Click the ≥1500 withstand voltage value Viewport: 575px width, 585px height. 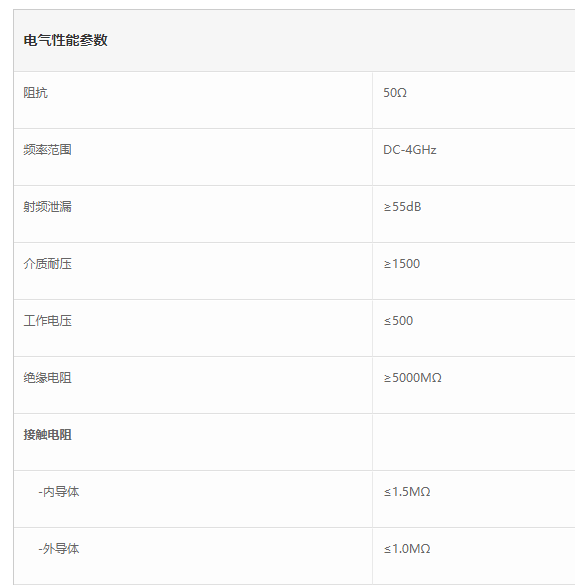tap(401, 264)
